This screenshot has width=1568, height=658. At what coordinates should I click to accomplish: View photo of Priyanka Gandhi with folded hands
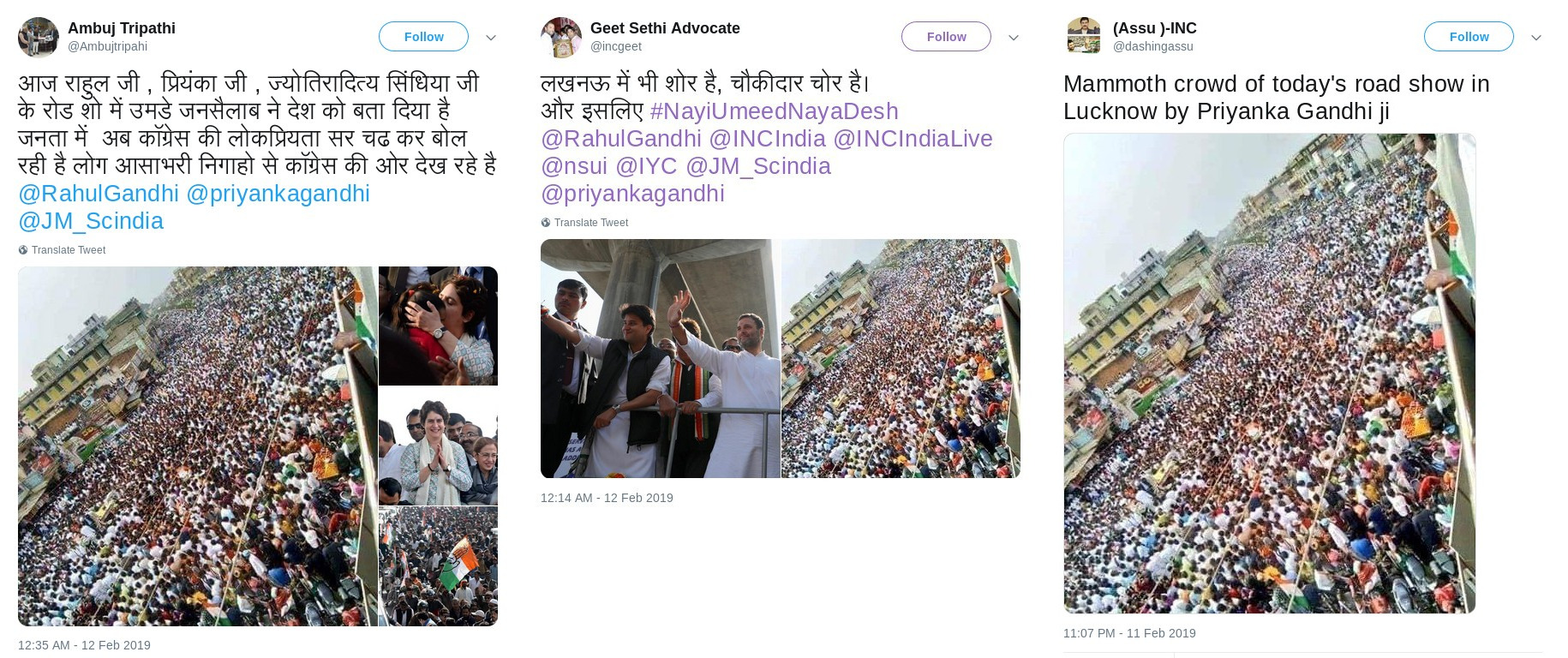[438, 446]
